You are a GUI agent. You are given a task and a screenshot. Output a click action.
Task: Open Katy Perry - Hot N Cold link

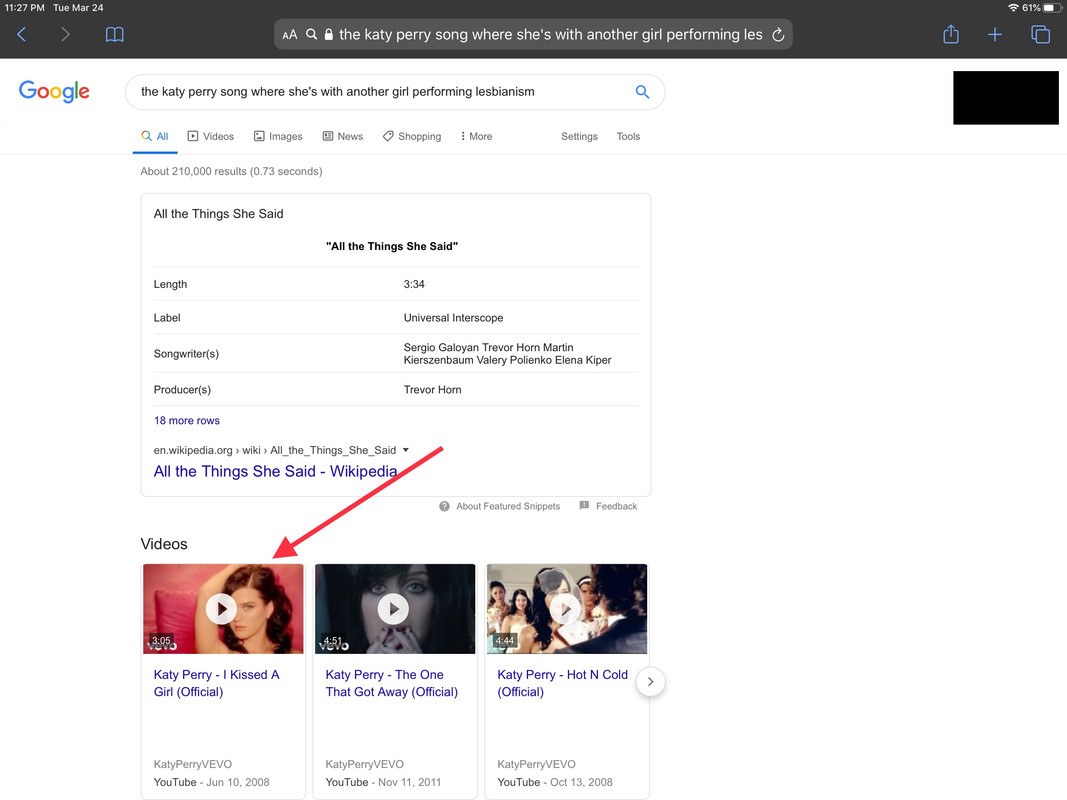(x=562, y=683)
